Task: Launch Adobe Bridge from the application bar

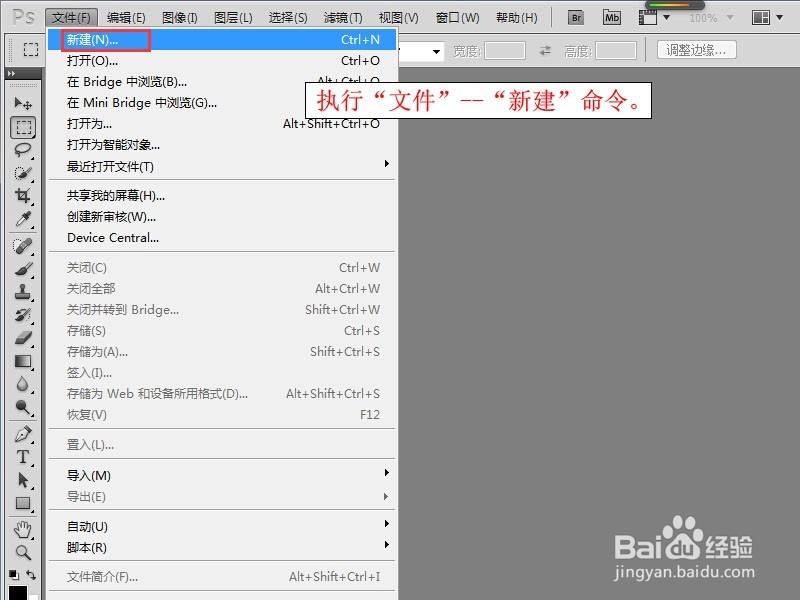Action: tap(575, 16)
